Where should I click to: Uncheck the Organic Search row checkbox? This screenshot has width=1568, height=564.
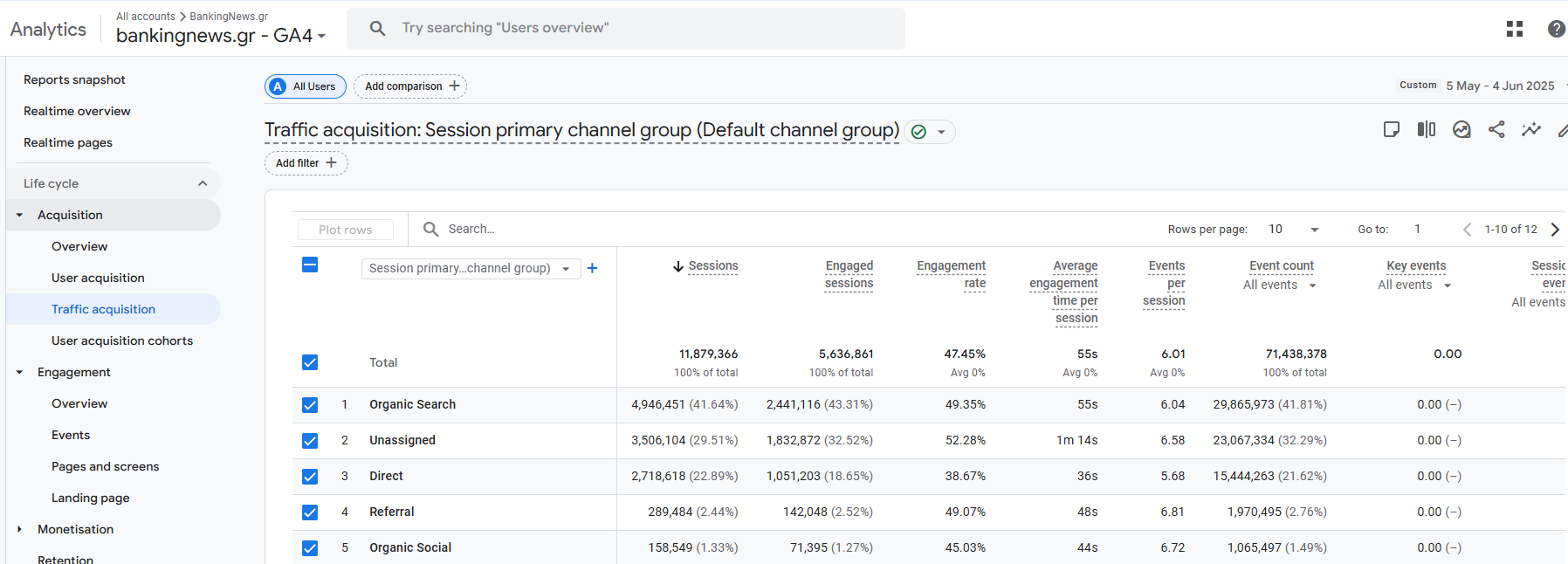[310, 405]
